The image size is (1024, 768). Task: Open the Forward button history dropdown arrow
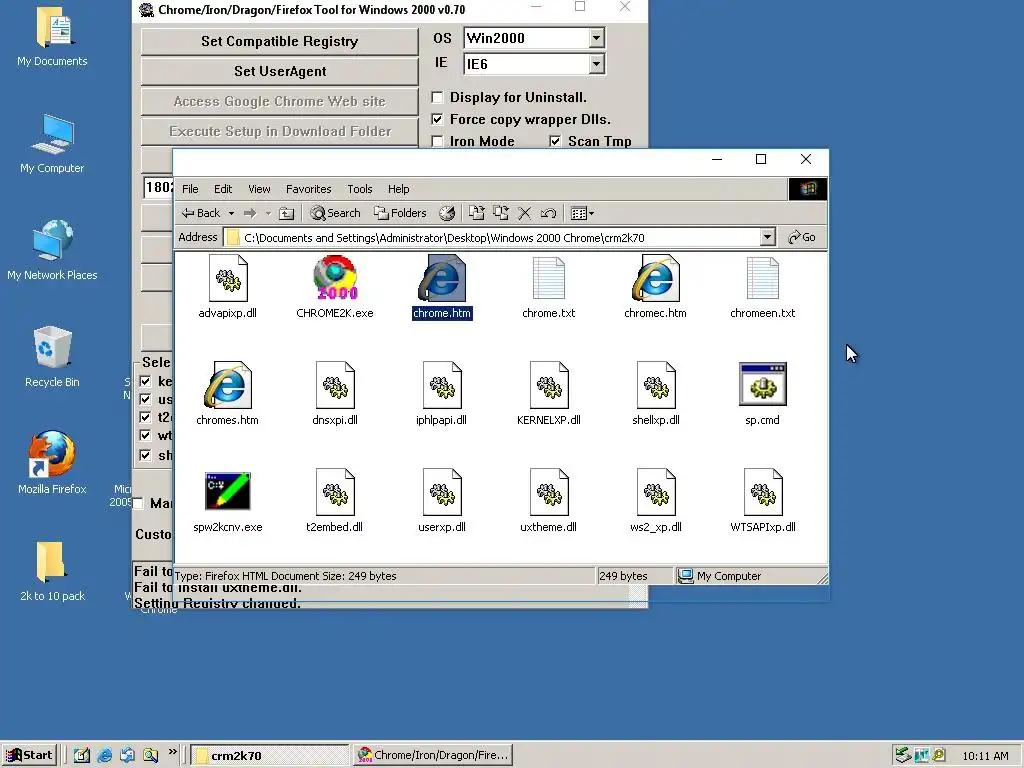[x=268, y=214]
